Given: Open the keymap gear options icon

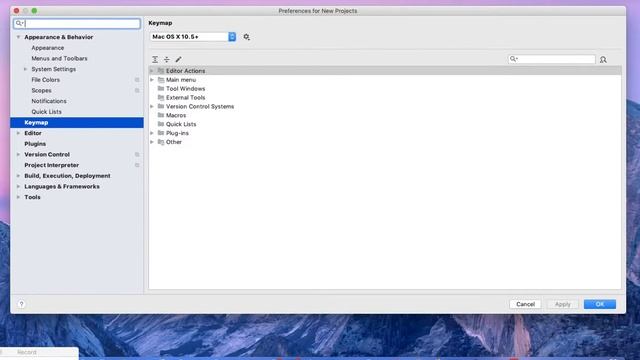Looking at the screenshot, I should 247,37.
